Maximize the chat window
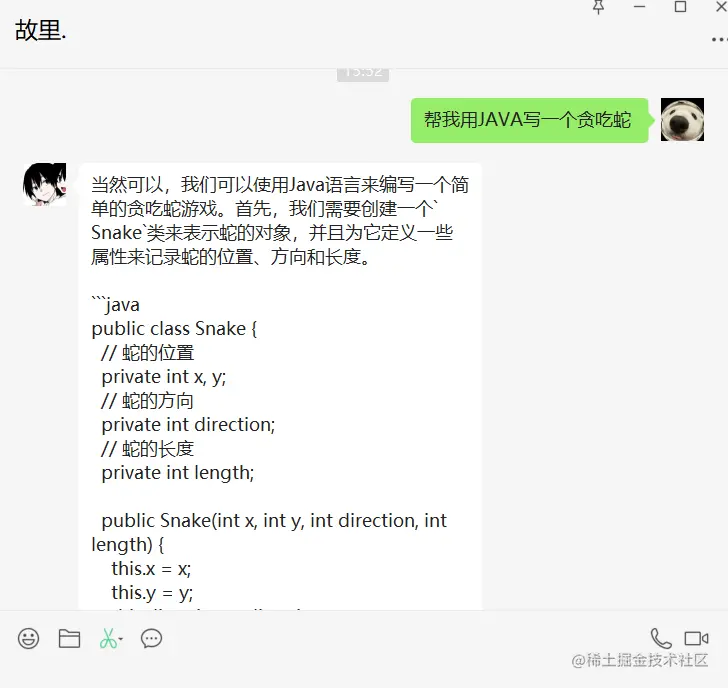Viewport: 728px width, 688px height. coord(680,7)
